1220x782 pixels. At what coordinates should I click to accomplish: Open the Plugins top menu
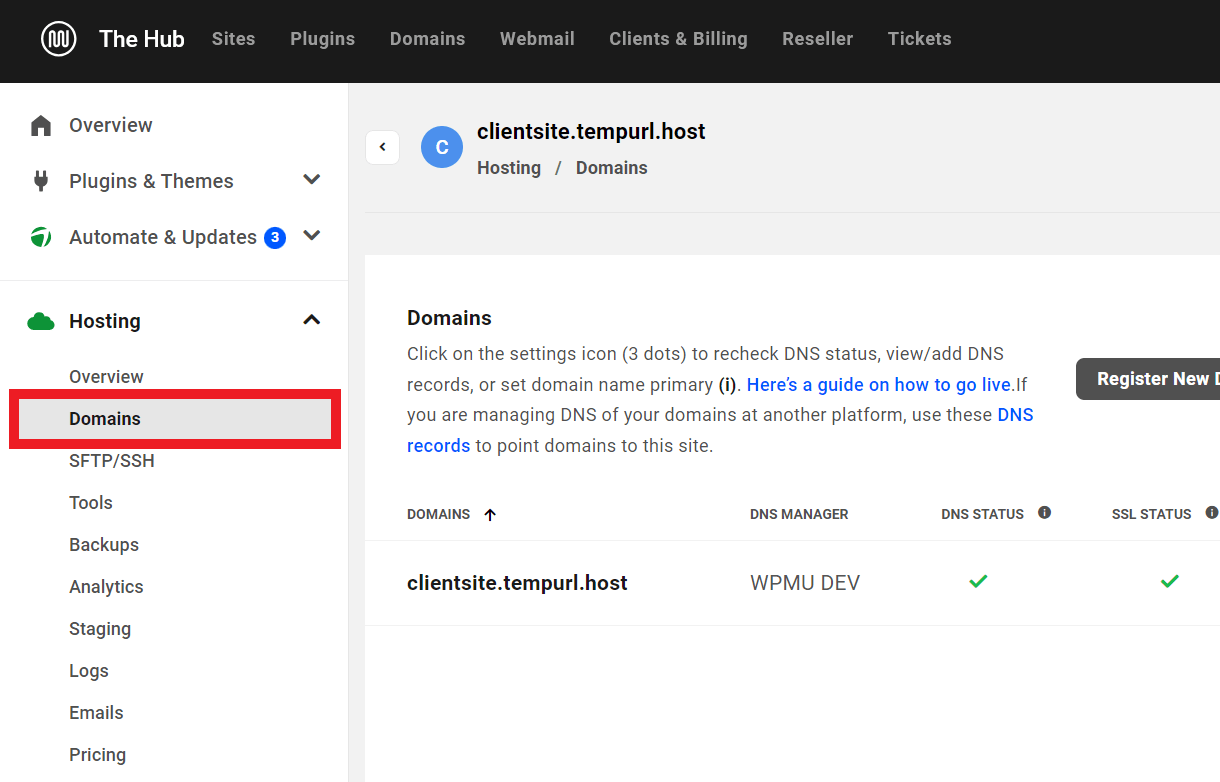click(x=322, y=39)
